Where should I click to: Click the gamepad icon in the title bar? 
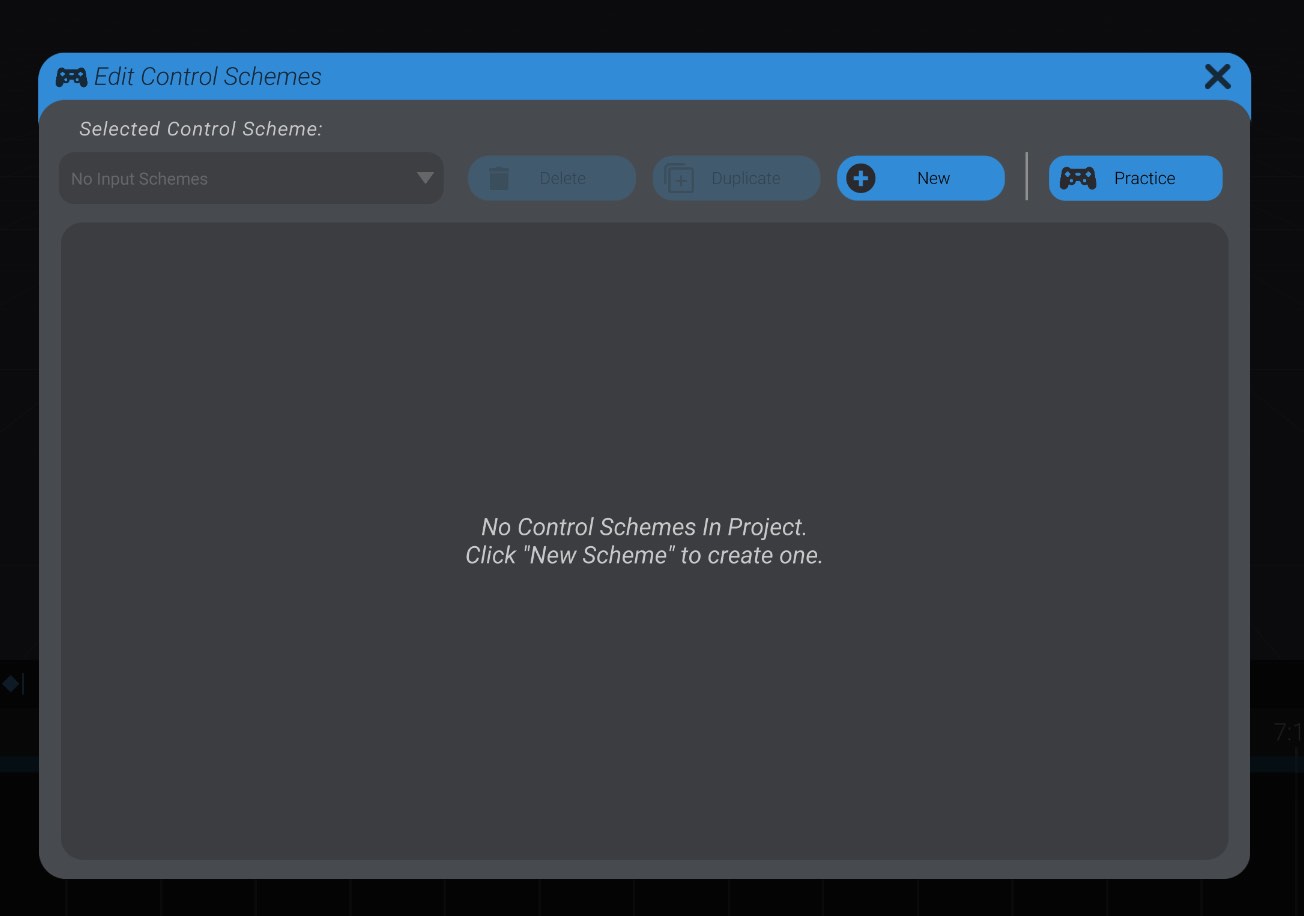pyautogui.click(x=70, y=76)
